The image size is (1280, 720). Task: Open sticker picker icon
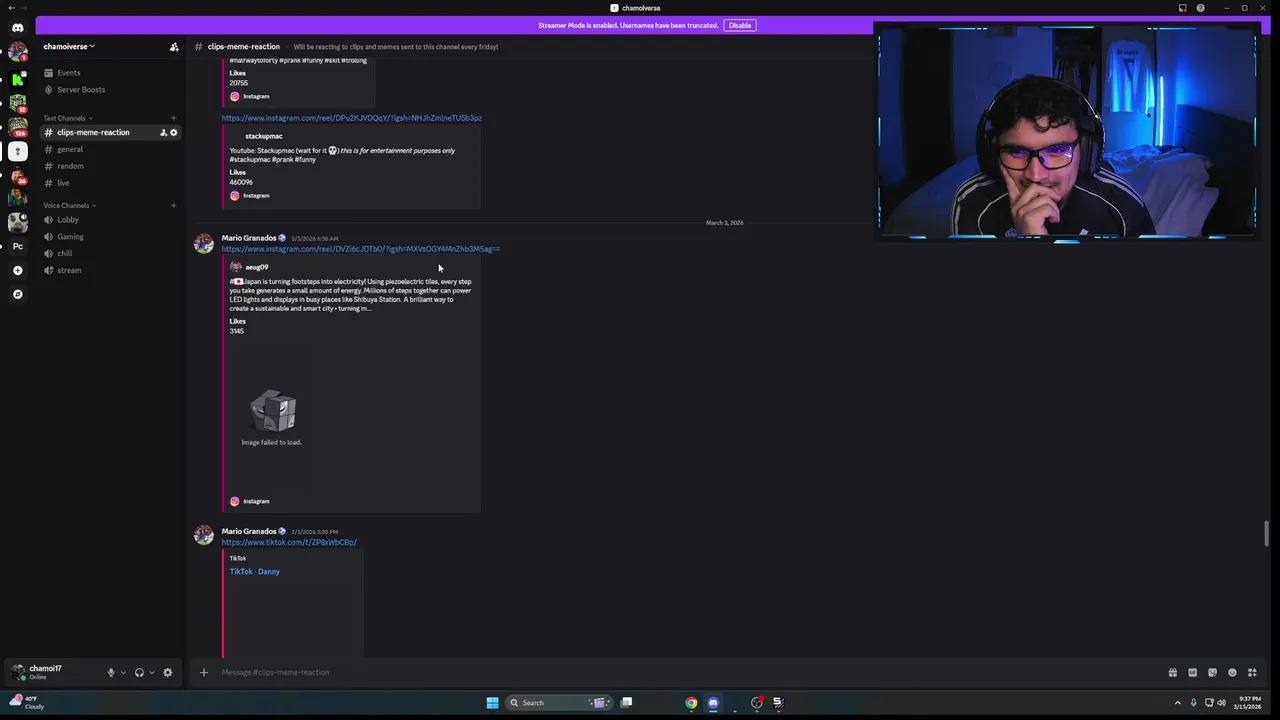pyautogui.click(x=1212, y=673)
